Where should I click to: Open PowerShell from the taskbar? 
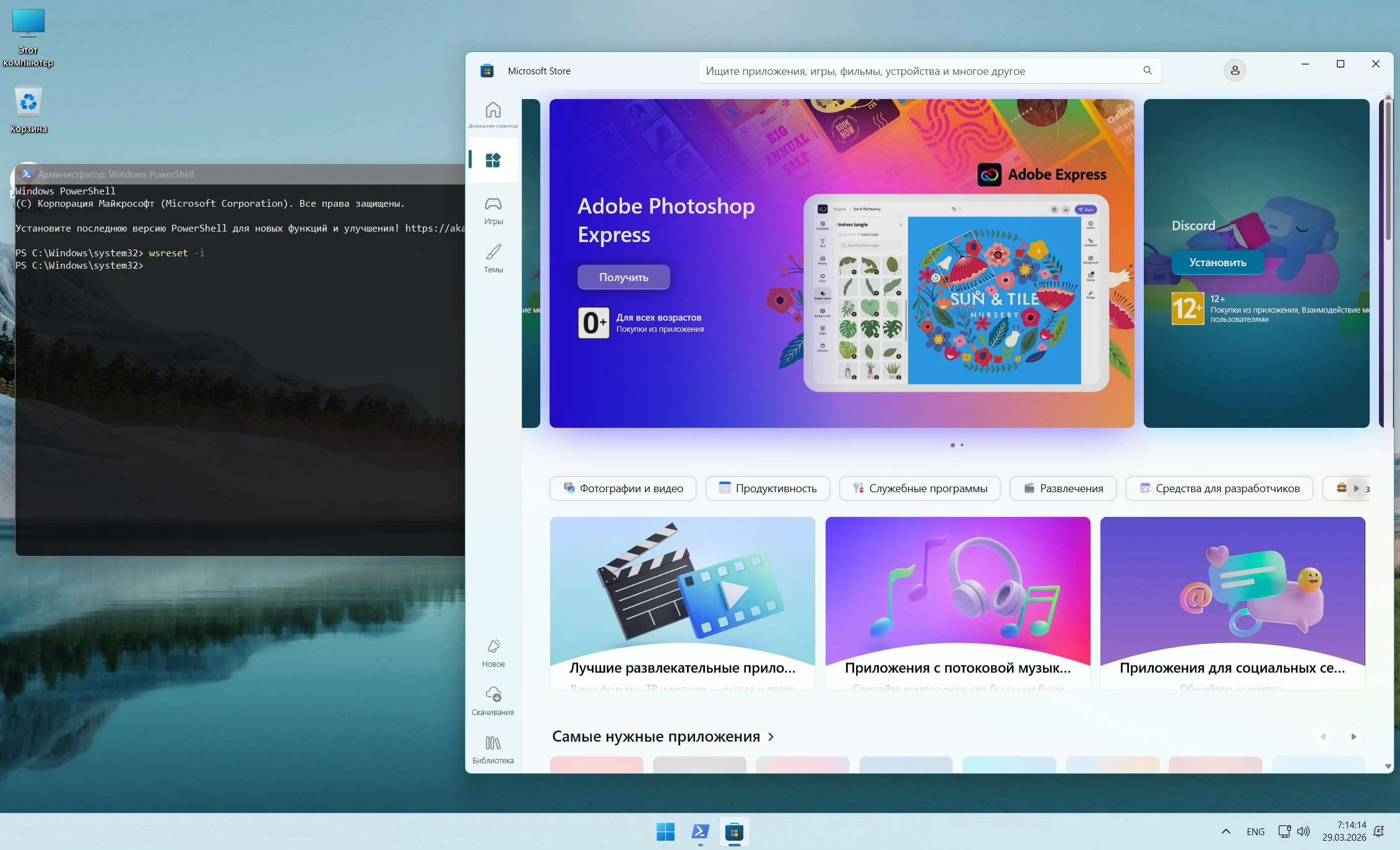coord(700,832)
